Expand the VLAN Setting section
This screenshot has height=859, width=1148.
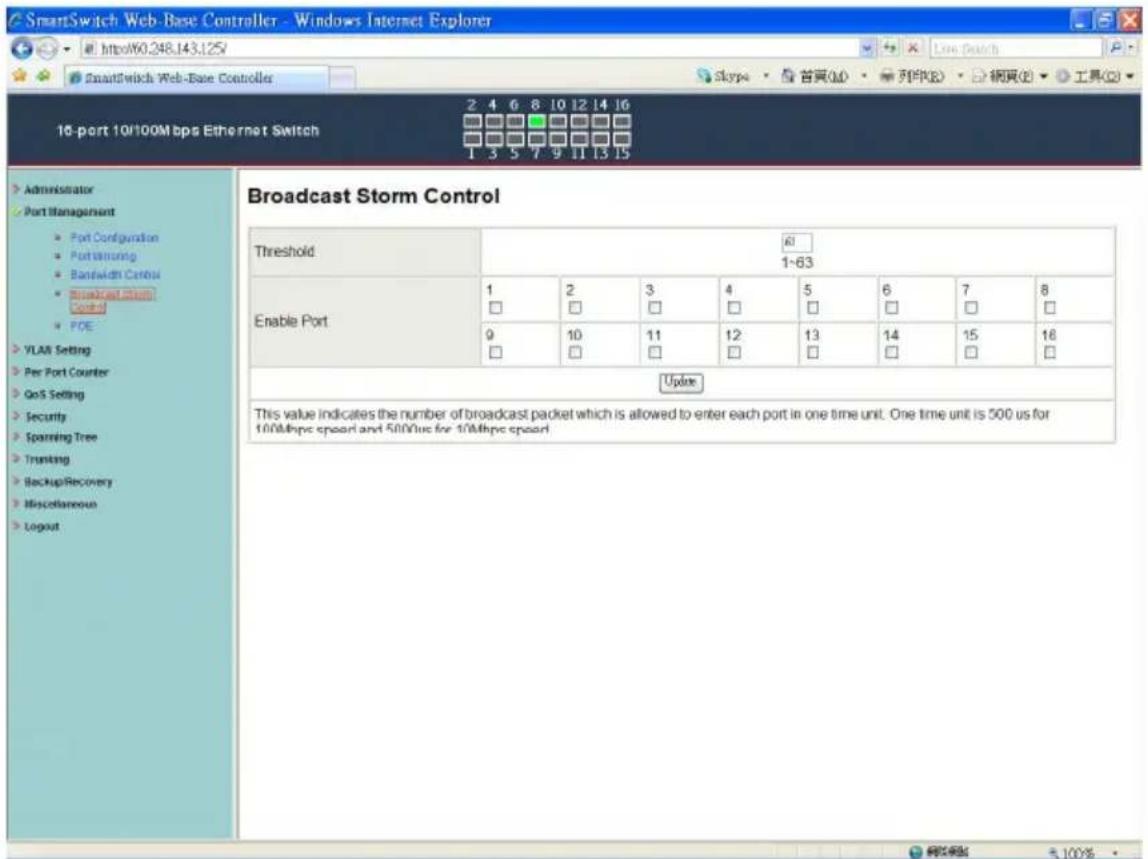click(57, 349)
